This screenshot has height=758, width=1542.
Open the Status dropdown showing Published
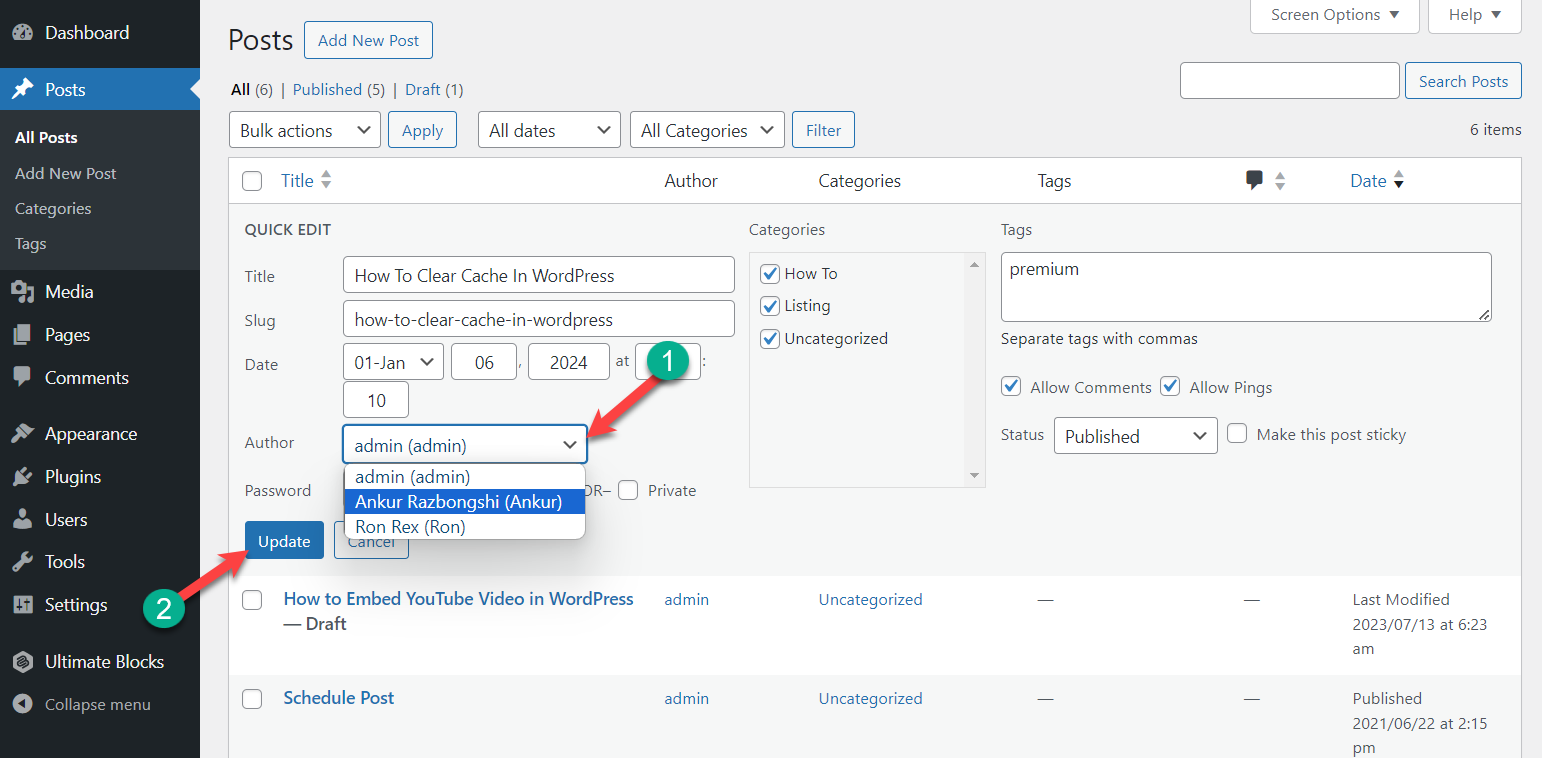click(x=1136, y=436)
